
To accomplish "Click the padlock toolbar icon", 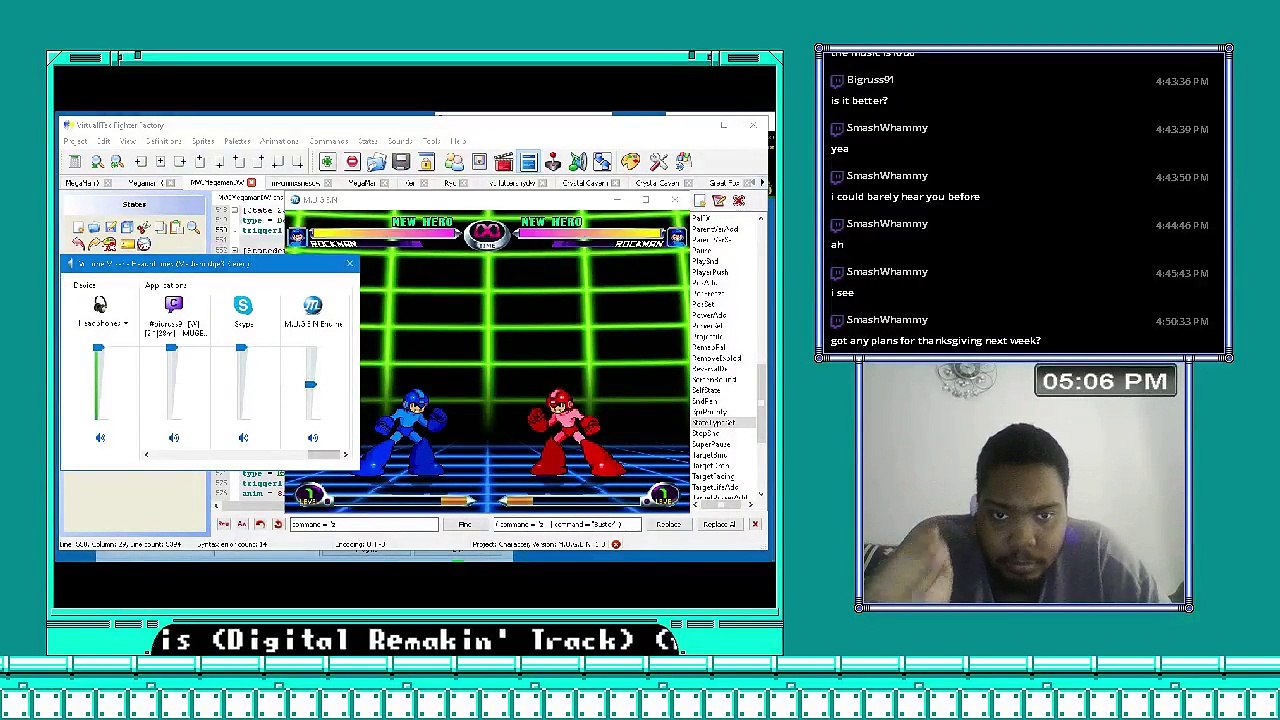I will coord(426,162).
